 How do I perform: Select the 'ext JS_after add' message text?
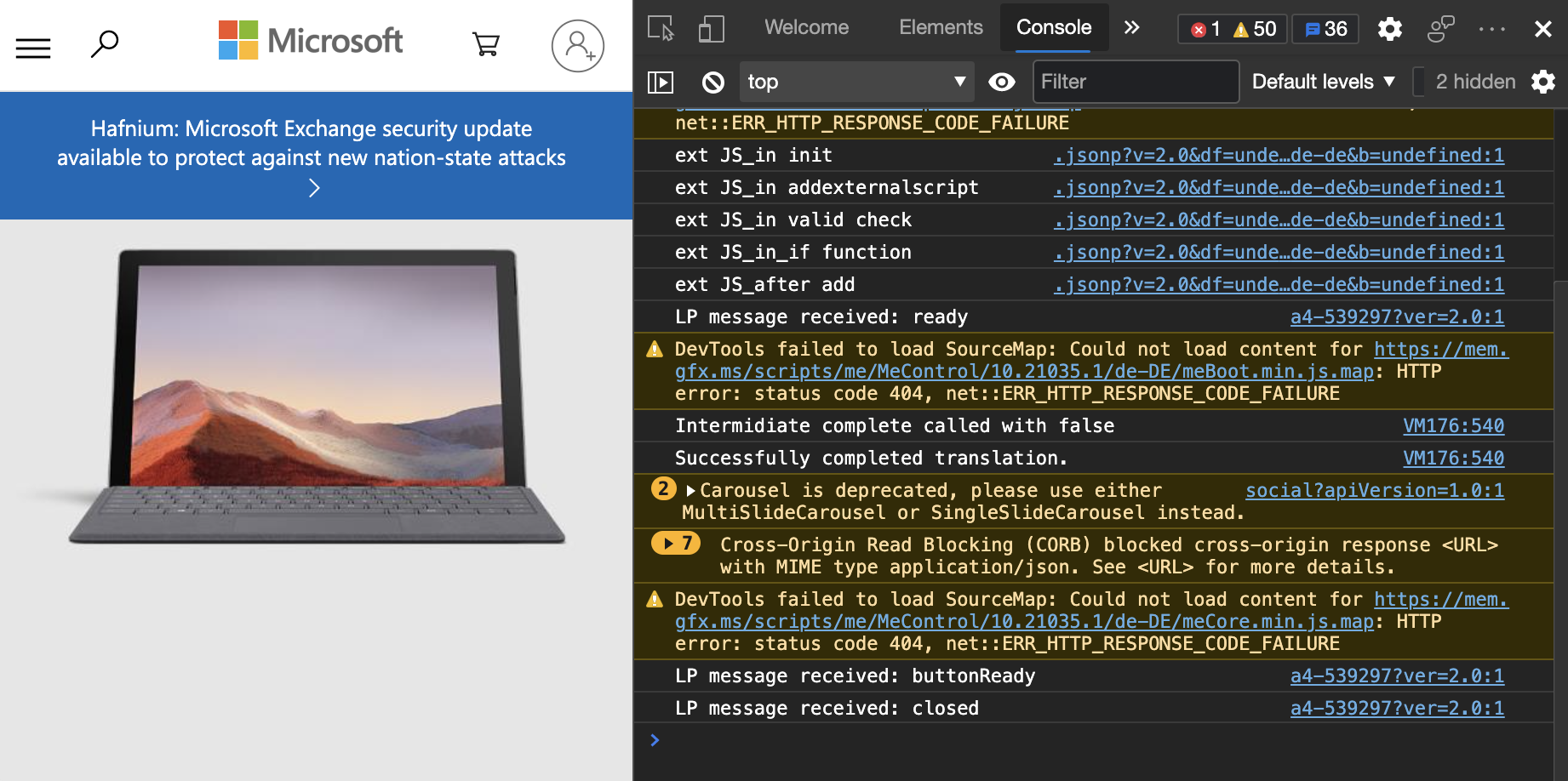[764, 284]
